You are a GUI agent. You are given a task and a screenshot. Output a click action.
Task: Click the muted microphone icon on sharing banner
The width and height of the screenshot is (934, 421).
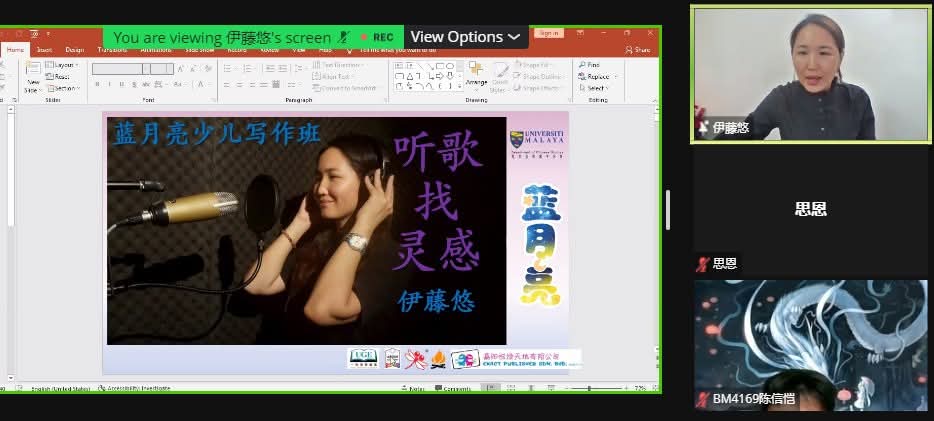[x=343, y=38]
